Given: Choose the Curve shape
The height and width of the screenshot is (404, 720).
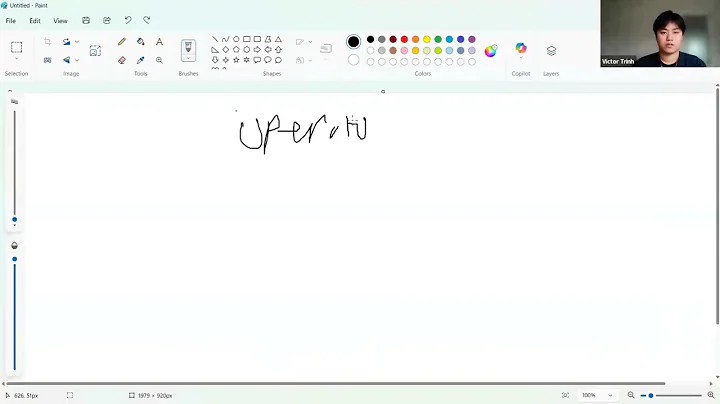Looking at the screenshot, I should 225,39.
